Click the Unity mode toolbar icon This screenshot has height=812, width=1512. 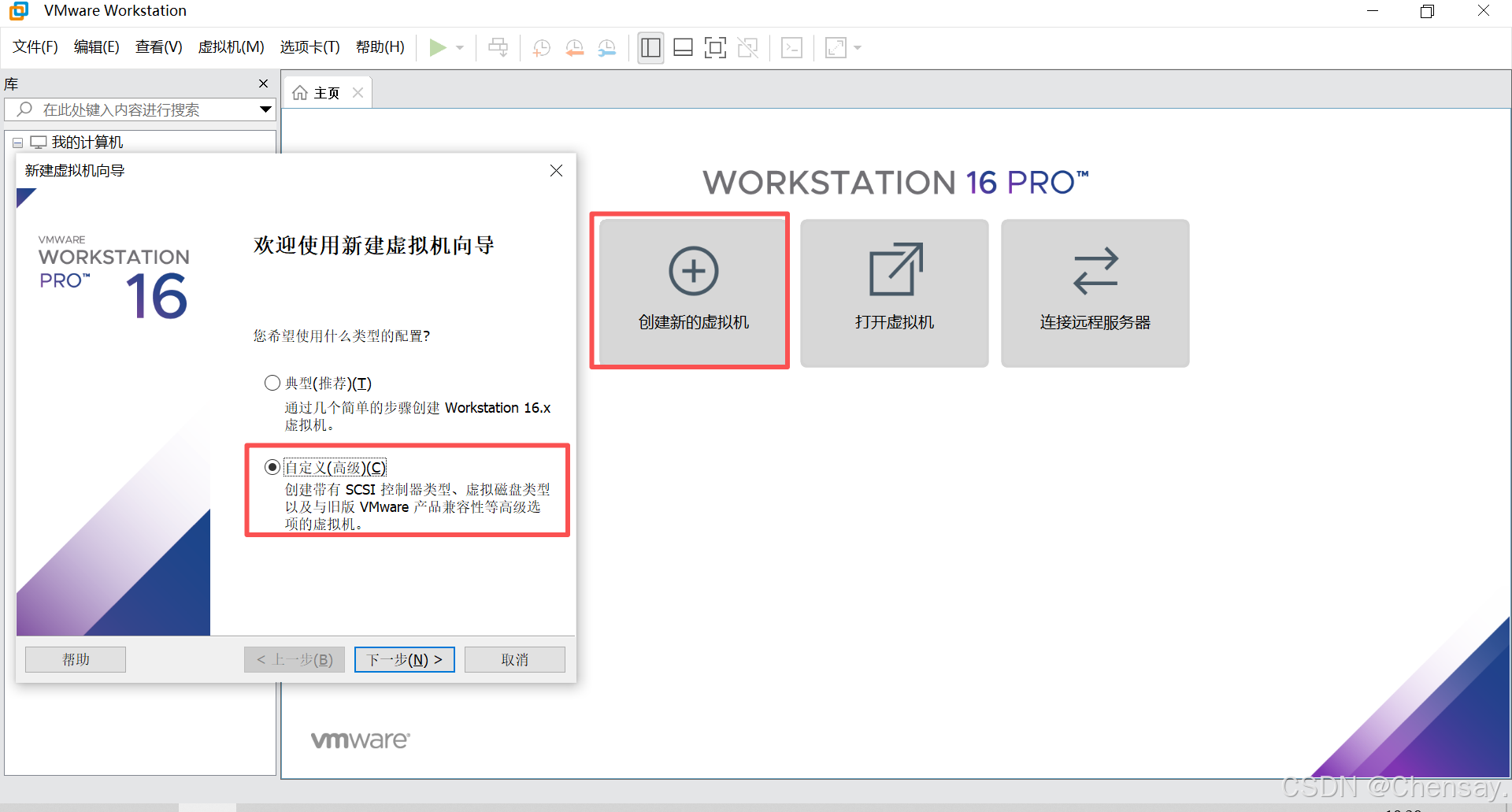[748, 47]
